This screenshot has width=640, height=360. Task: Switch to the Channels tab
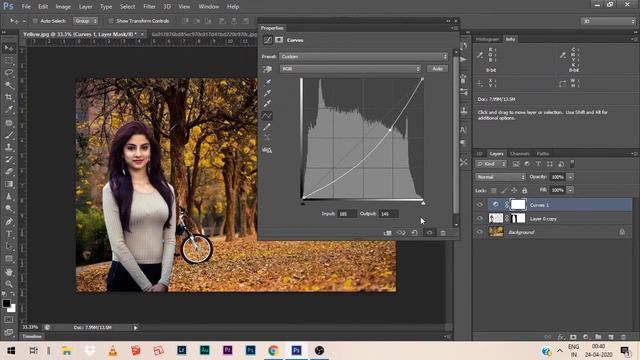click(520, 154)
